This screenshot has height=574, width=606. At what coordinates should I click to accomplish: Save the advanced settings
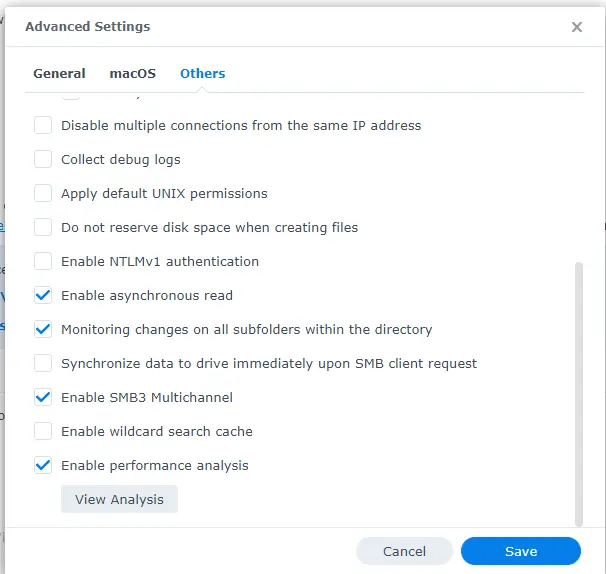point(520,551)
